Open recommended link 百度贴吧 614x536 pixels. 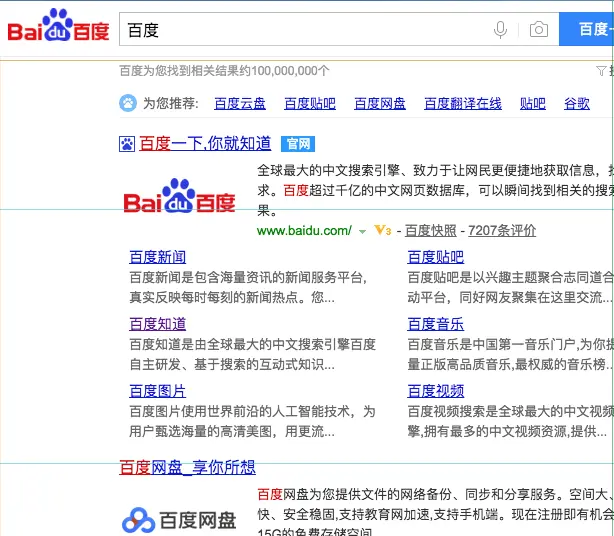pos(310,103)
